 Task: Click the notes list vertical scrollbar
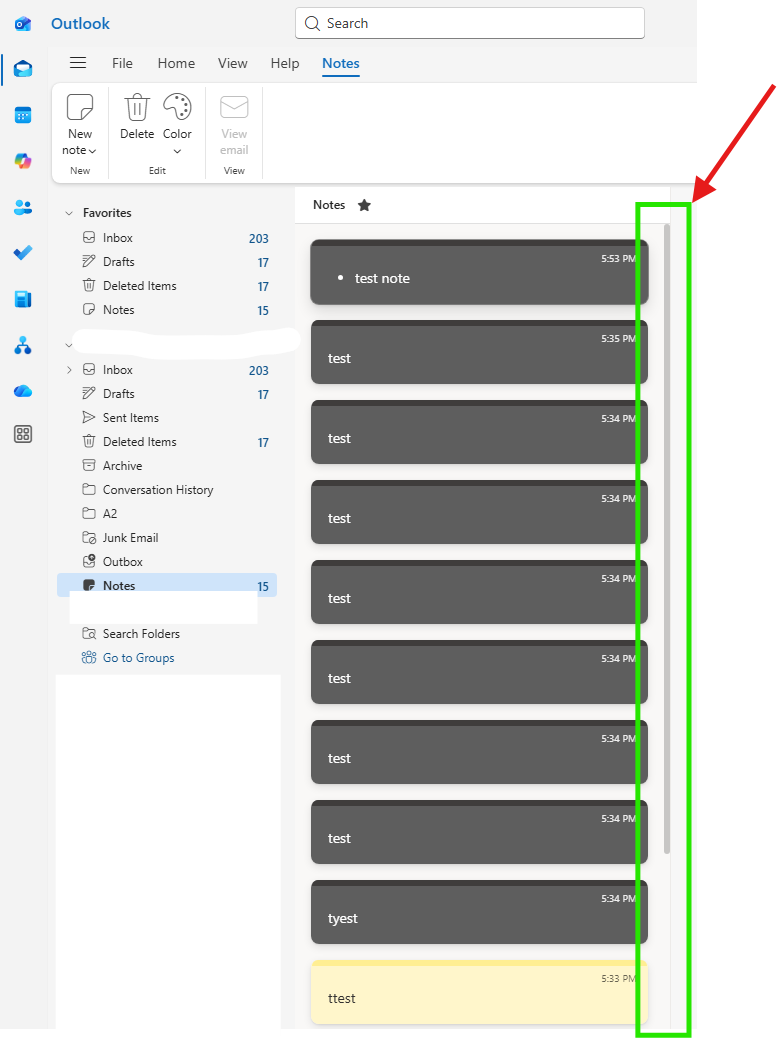666,539
